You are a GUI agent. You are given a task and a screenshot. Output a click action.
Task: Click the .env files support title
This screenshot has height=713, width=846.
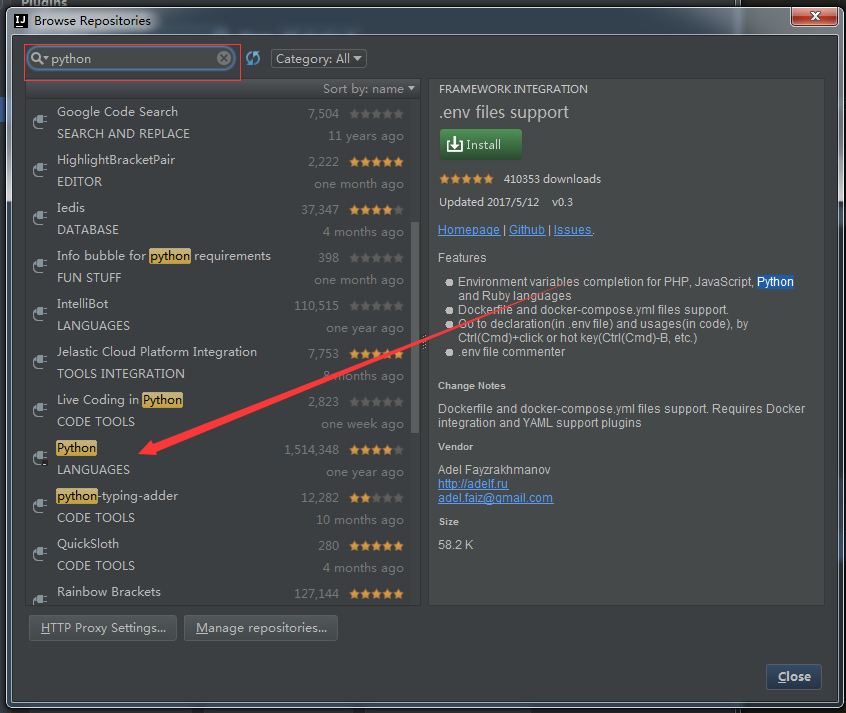(503, 112)
